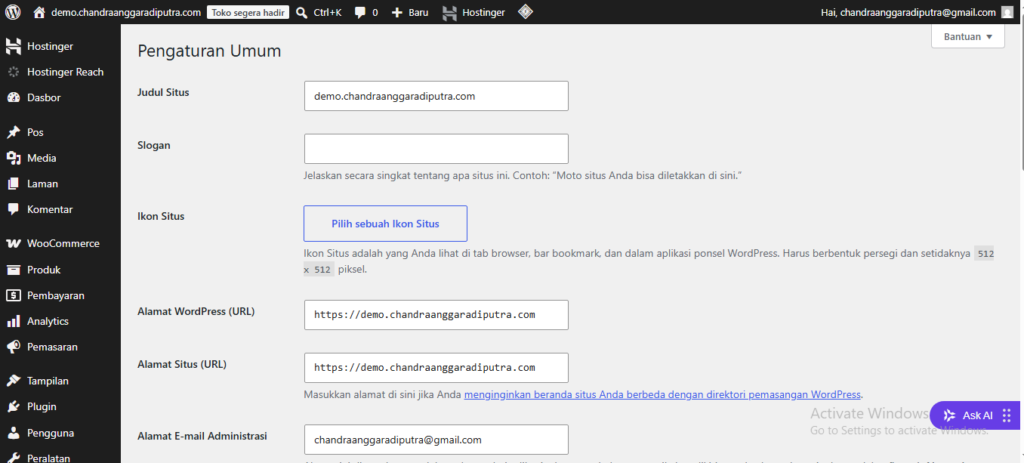
Task: Open the Tampilan menu item
Action: (60, 381)
